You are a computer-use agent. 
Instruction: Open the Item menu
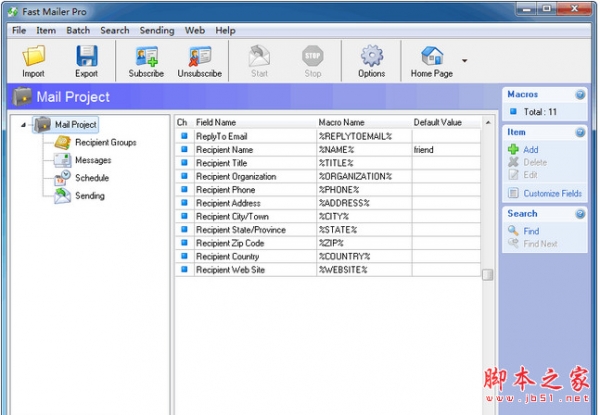tap(46, 30)
